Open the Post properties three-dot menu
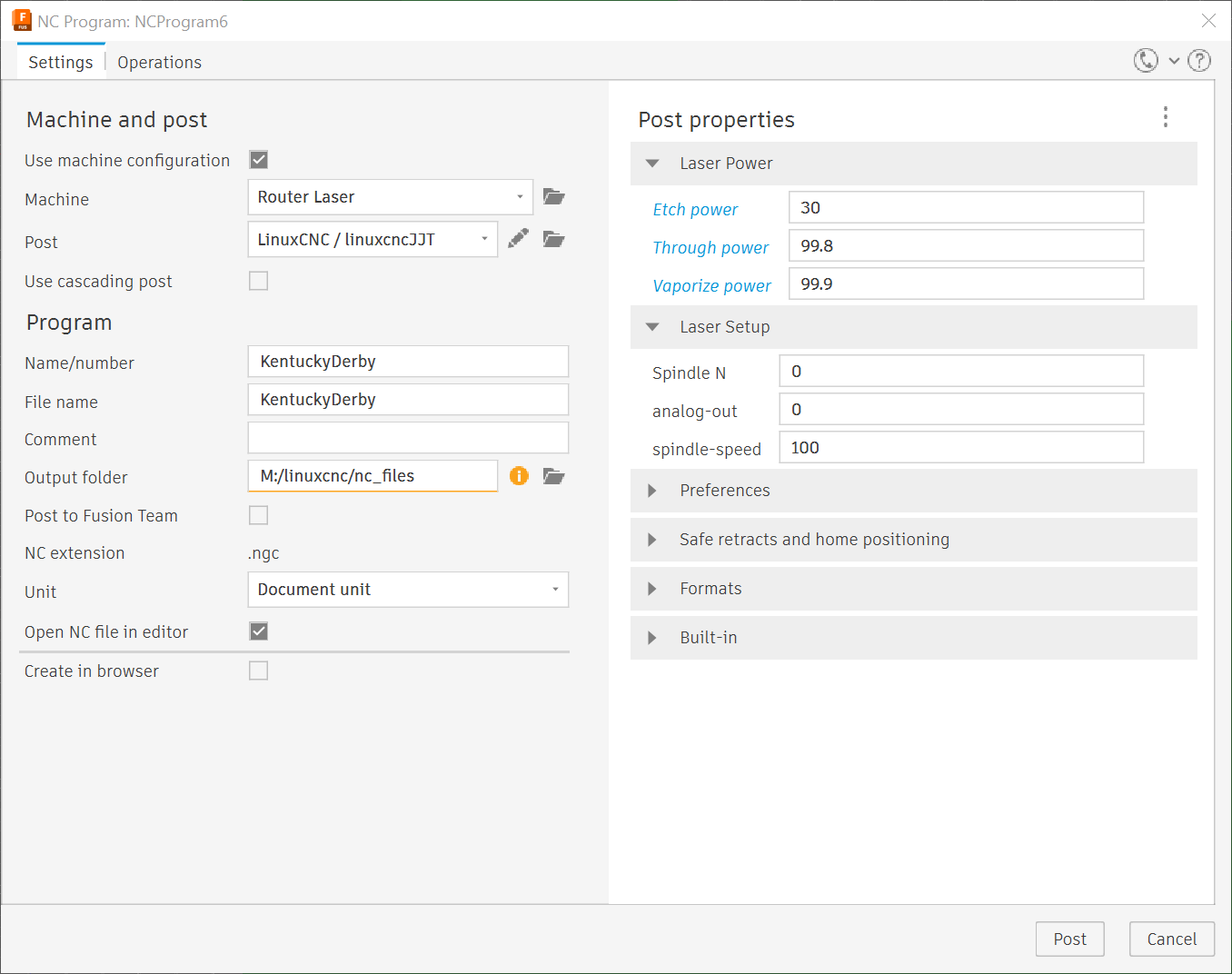This screenshot has width=1232, height=974. (1166, 117)
